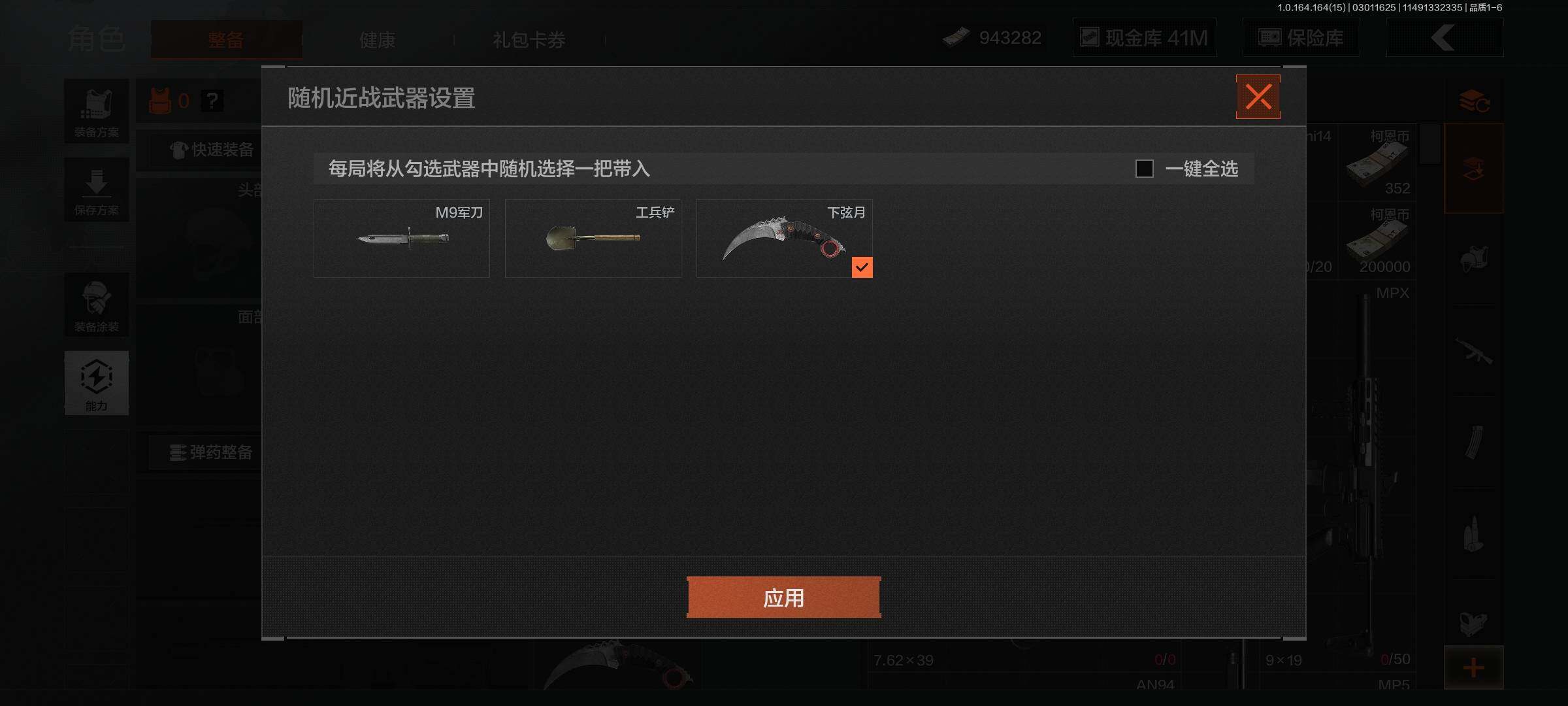Open the 装备涂装 skin icon
Image resolution: width=1568 pixels, height=706 pixels.
(x=97, y=305)
